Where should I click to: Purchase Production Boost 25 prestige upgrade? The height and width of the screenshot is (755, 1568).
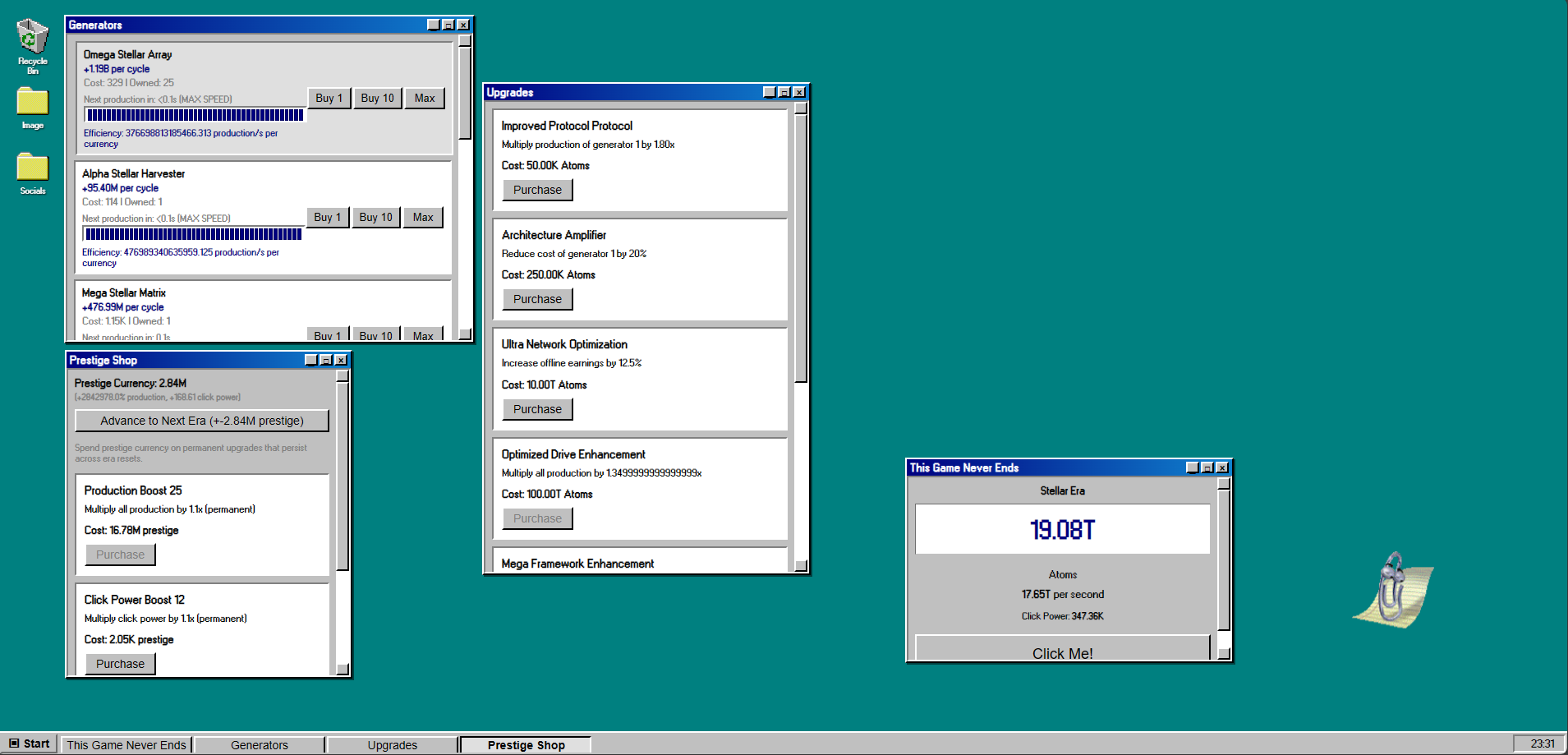coord(121,555)
